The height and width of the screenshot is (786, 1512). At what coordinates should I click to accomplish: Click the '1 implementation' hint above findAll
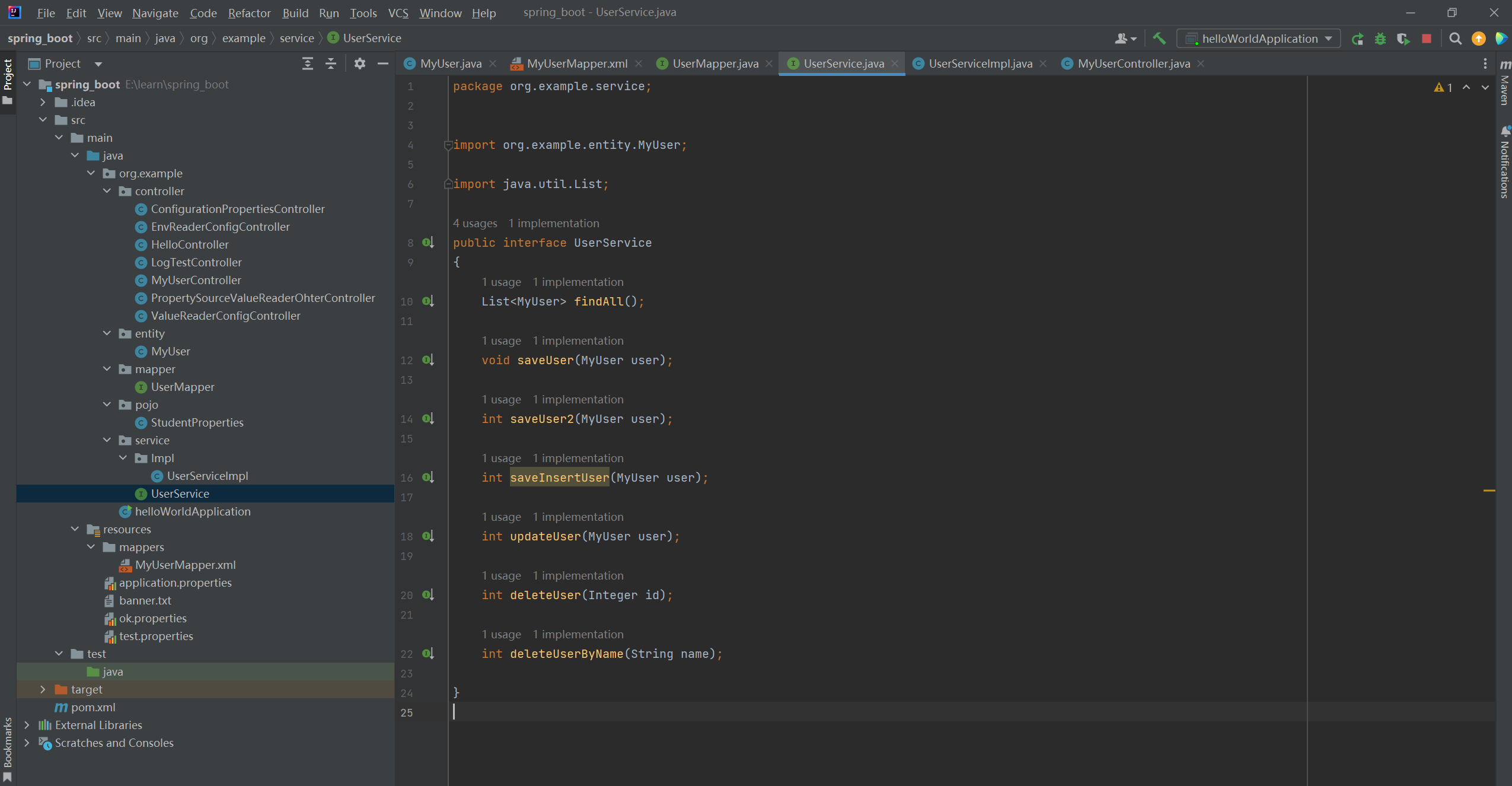[578, 282]
